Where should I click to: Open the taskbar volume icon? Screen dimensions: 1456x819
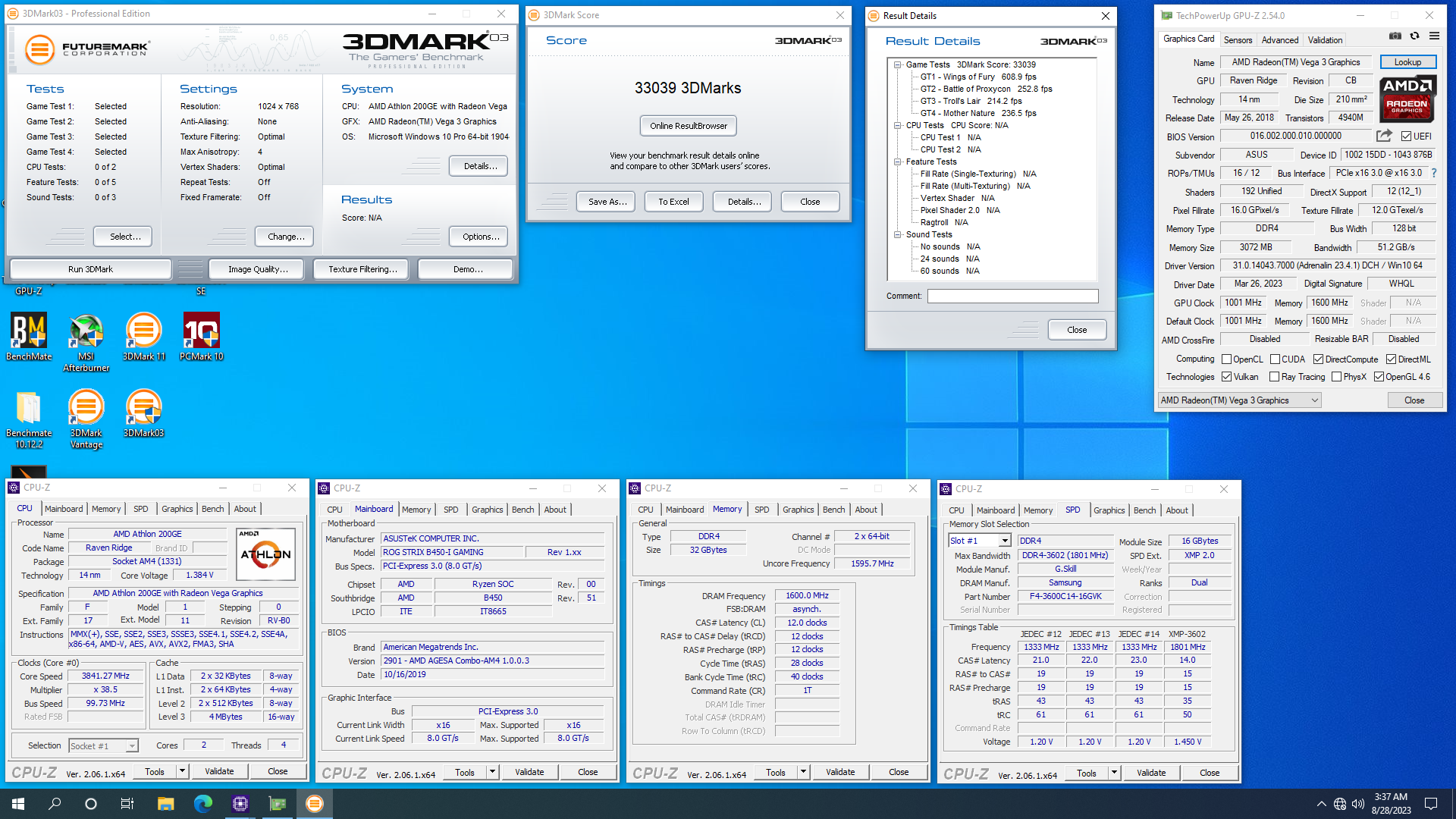(1358, 804)
